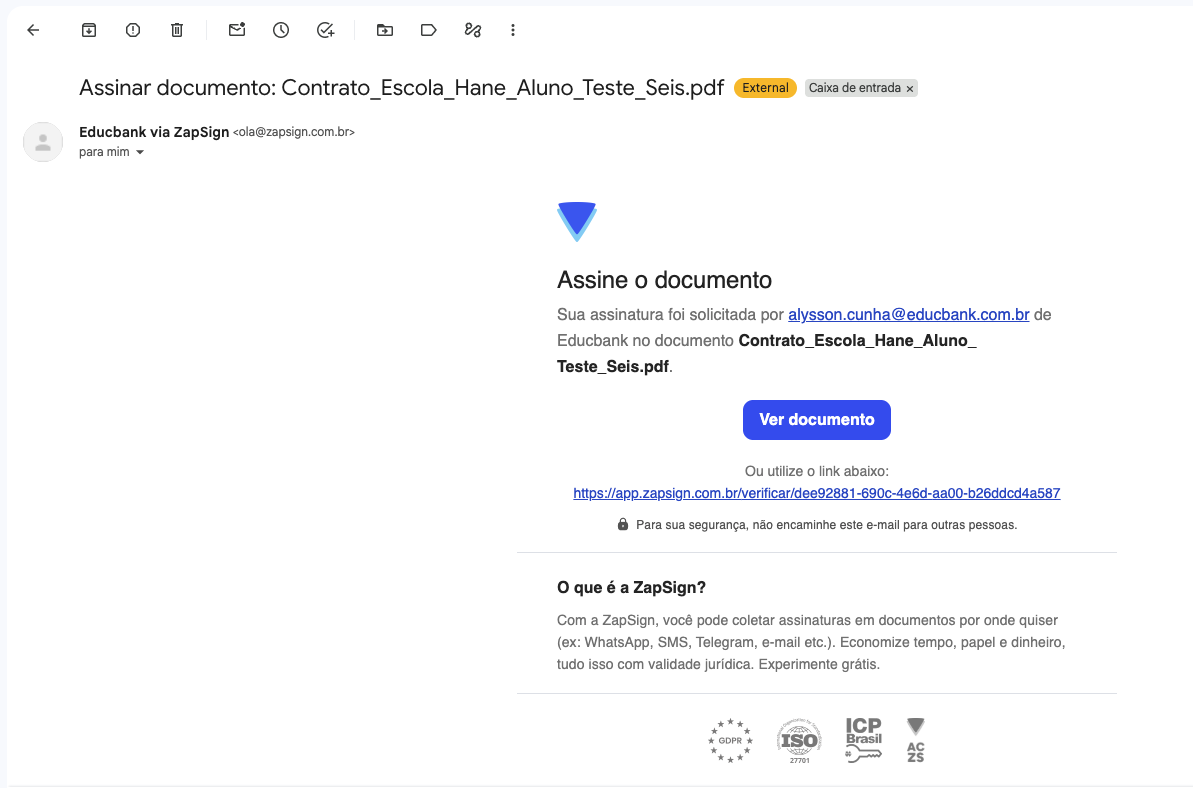Report this email as spam

(x=133, y=30)
